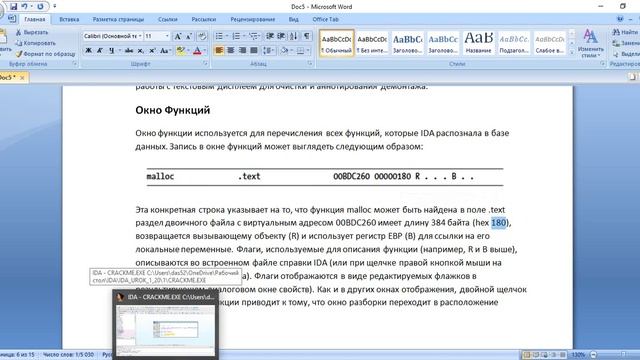
Task: Open Изменить стили menu
Action: (x=591, y=43)
